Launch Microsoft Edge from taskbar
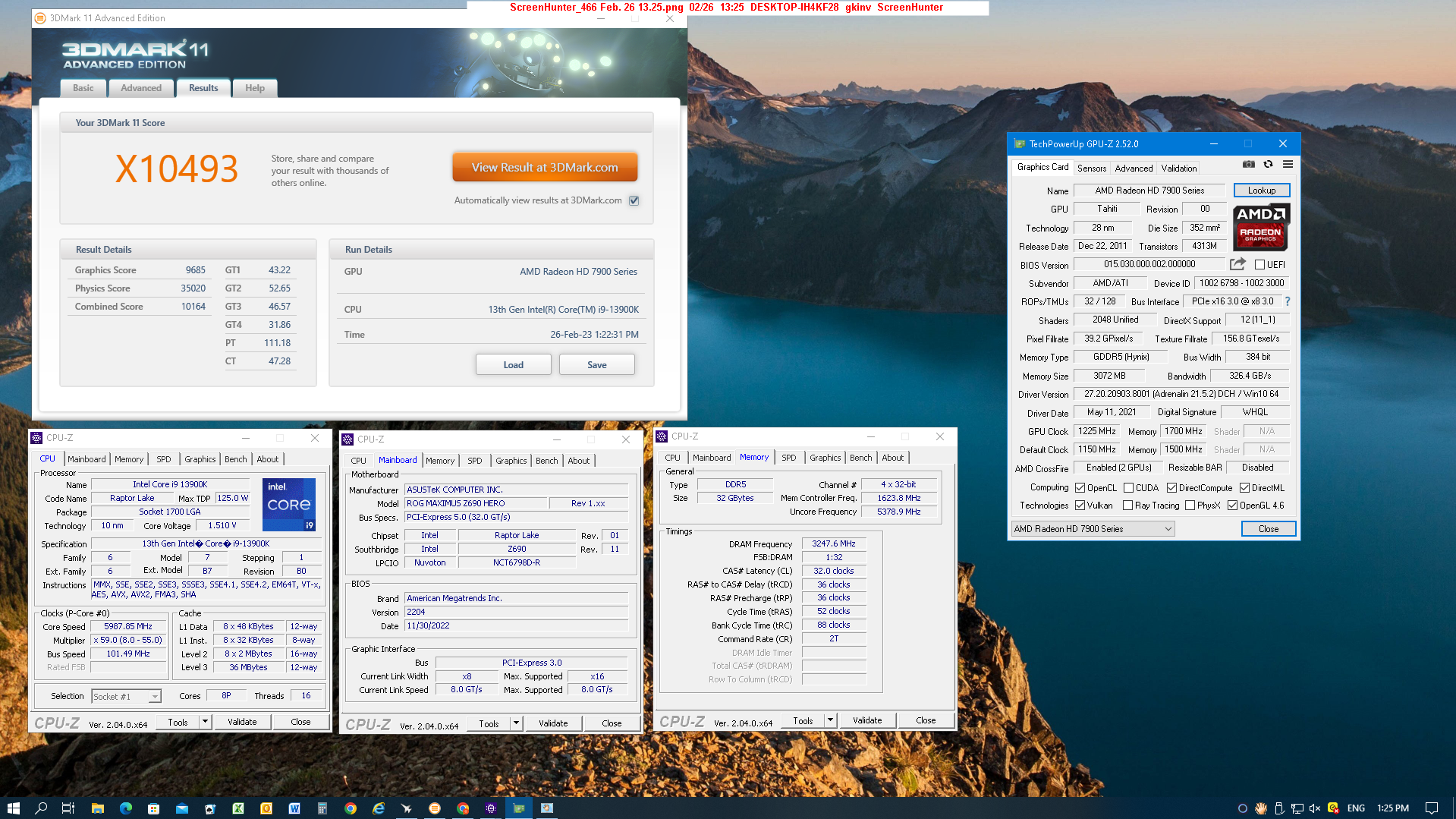Screen dimensions: 1456x819 pos(125,808)
